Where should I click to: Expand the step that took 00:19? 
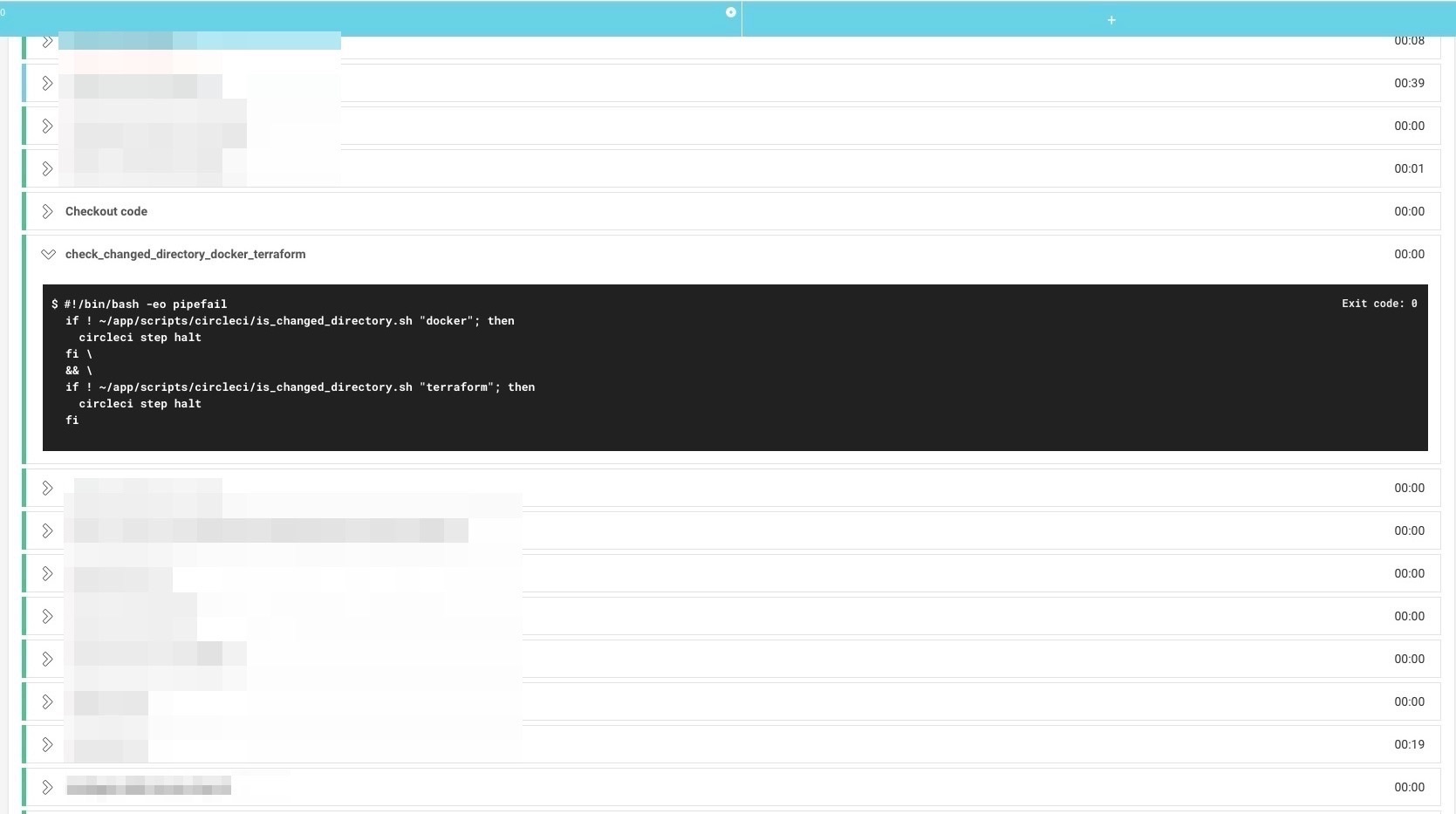[x=48, y=745]
